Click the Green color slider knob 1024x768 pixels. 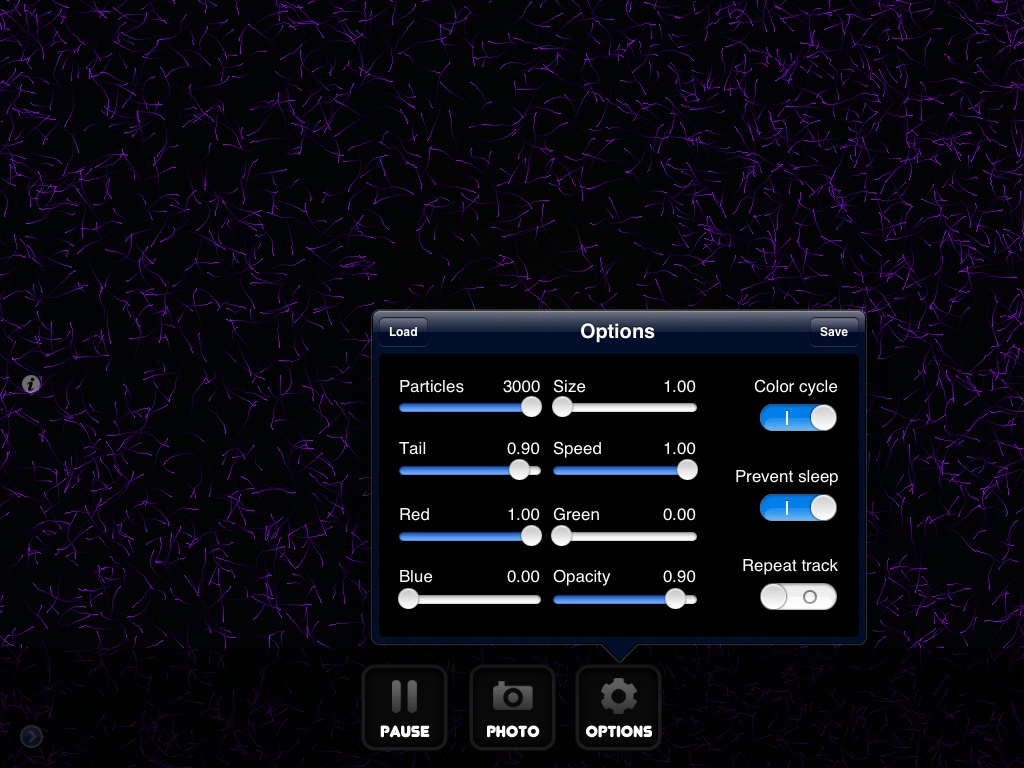(561, 536)
